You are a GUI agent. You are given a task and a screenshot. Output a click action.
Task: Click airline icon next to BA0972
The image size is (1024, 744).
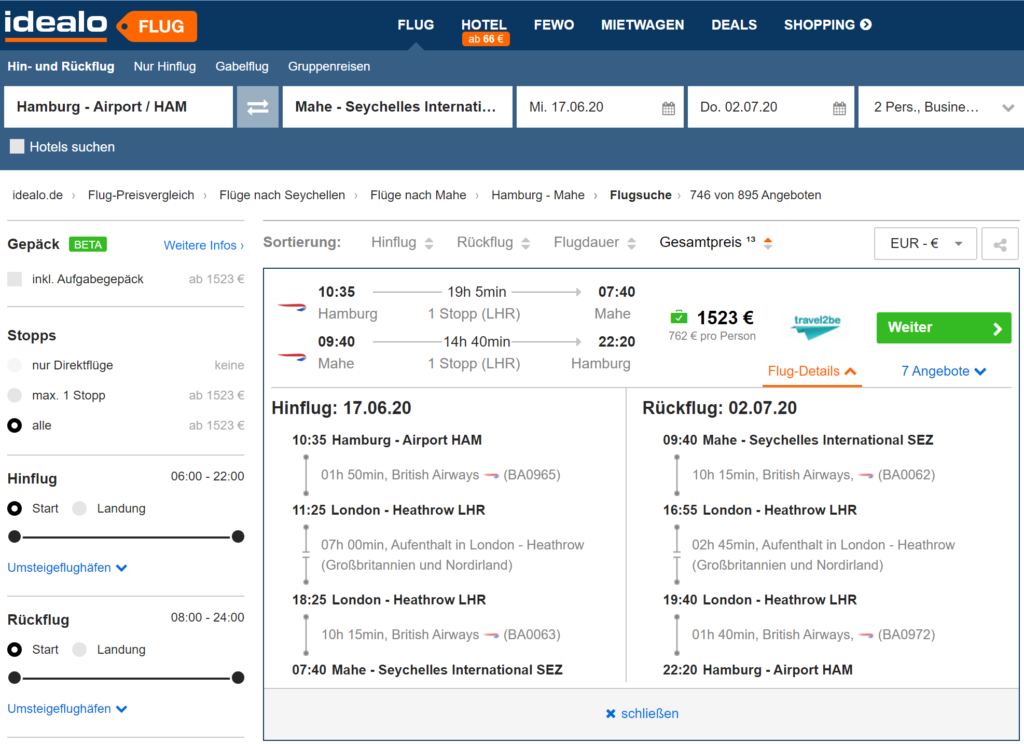pos(866,635)
